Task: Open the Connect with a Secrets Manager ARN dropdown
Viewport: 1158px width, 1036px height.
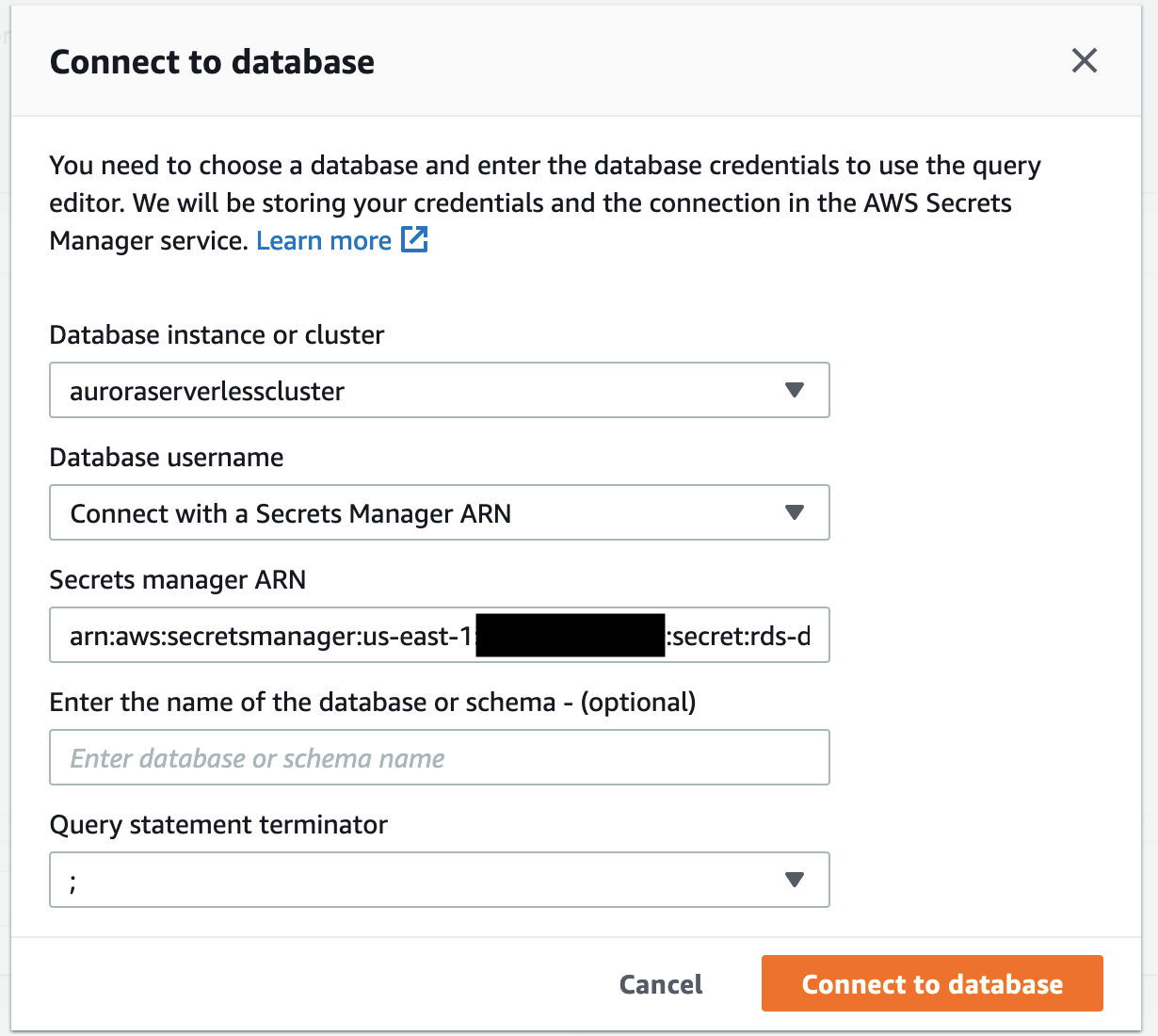Action: pos(440,512)
